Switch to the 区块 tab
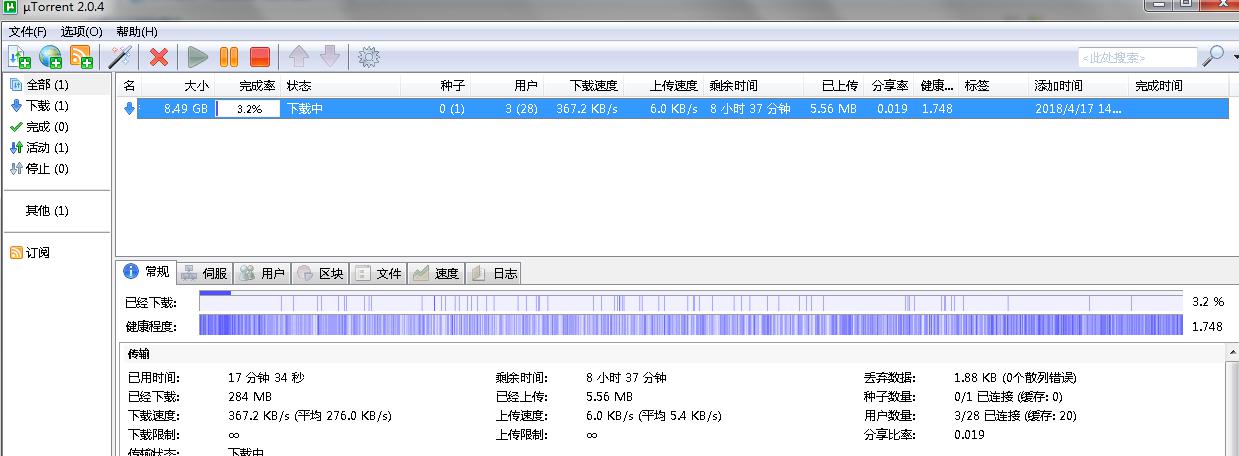The image size is (1239, 456). [320, 273]
